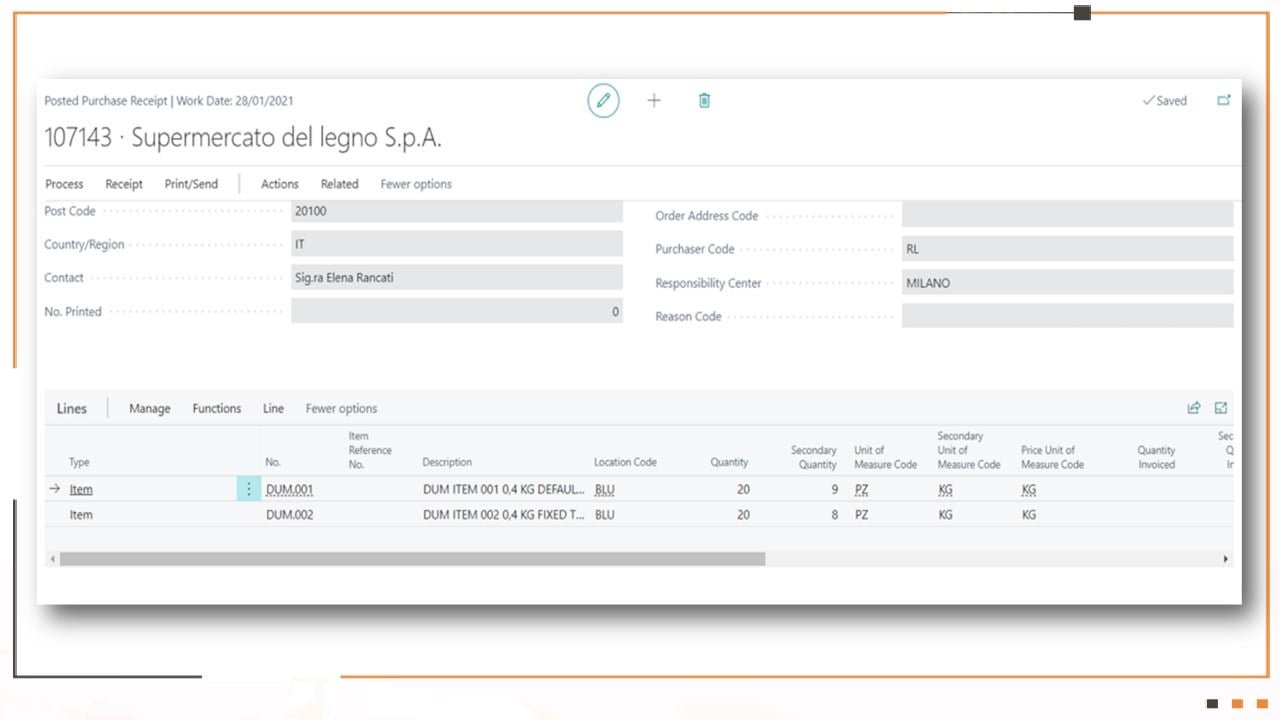Click the Item Reference No. column header
This screenshot has height=720, width=1280.
coord(370,450)
